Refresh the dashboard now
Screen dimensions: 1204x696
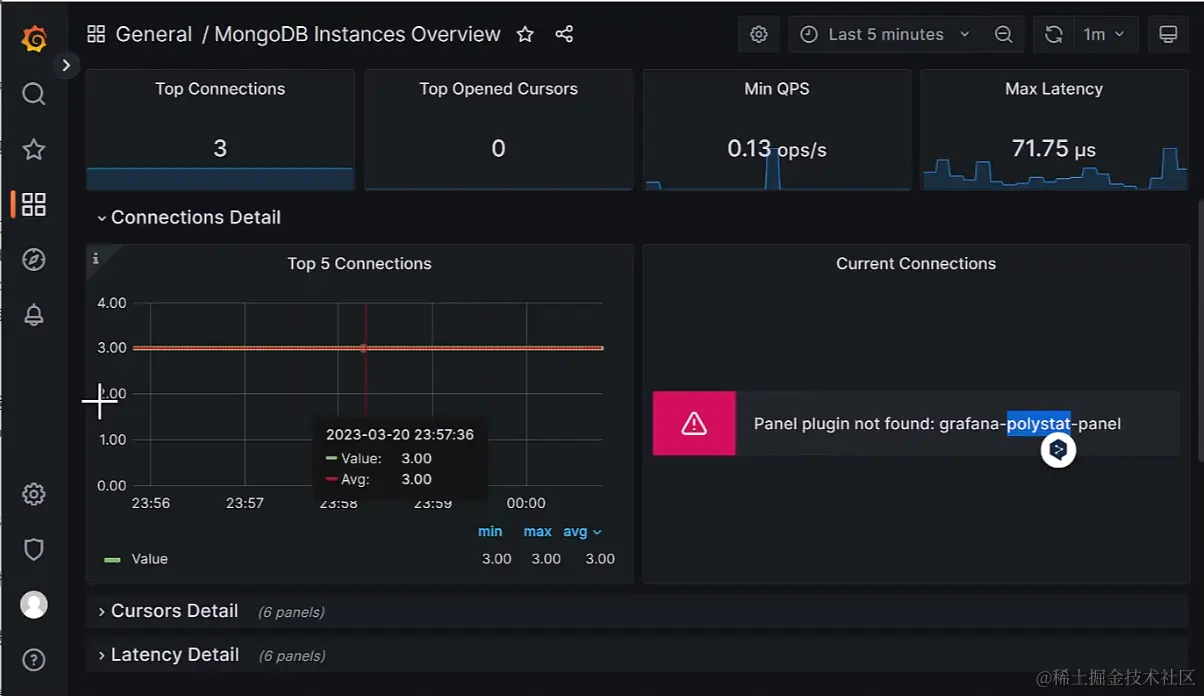coord(1053,34)
